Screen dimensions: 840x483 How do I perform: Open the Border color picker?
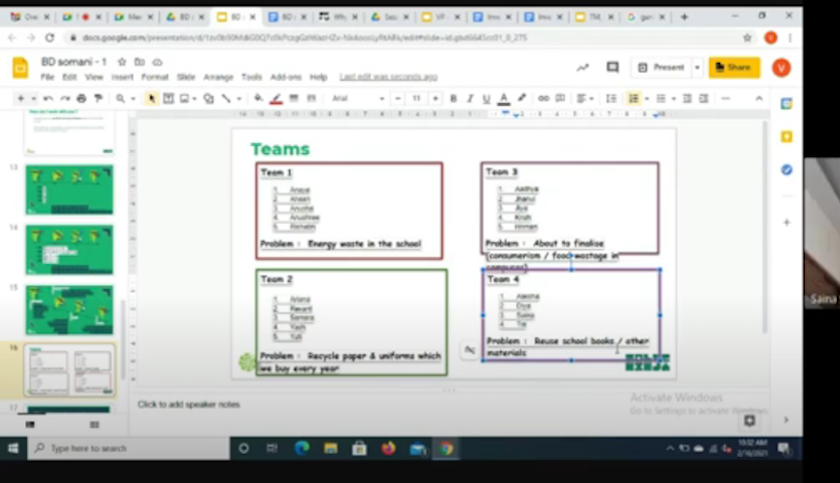pyautogui.click(x=276, y=99)
